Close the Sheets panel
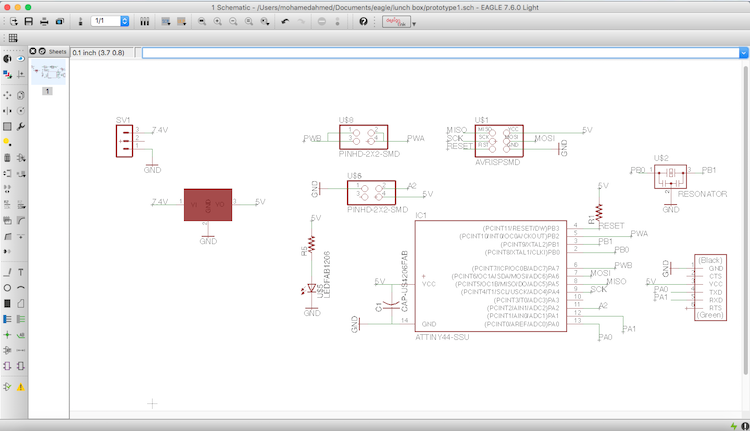The image size is (750, 431). [33, 51]
